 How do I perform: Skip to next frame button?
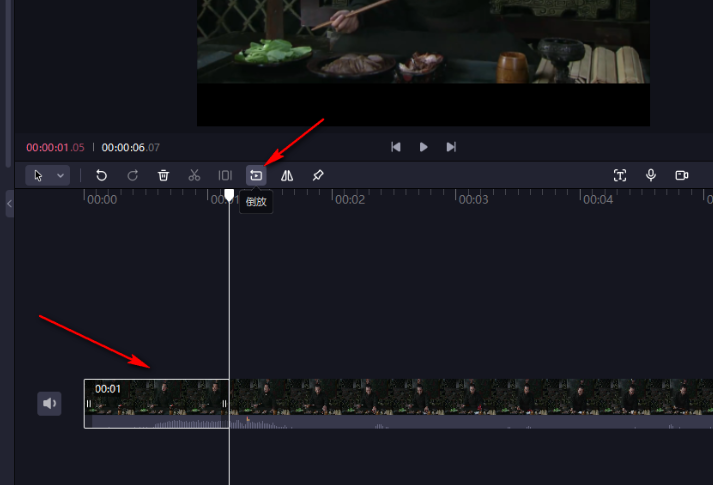451,147
